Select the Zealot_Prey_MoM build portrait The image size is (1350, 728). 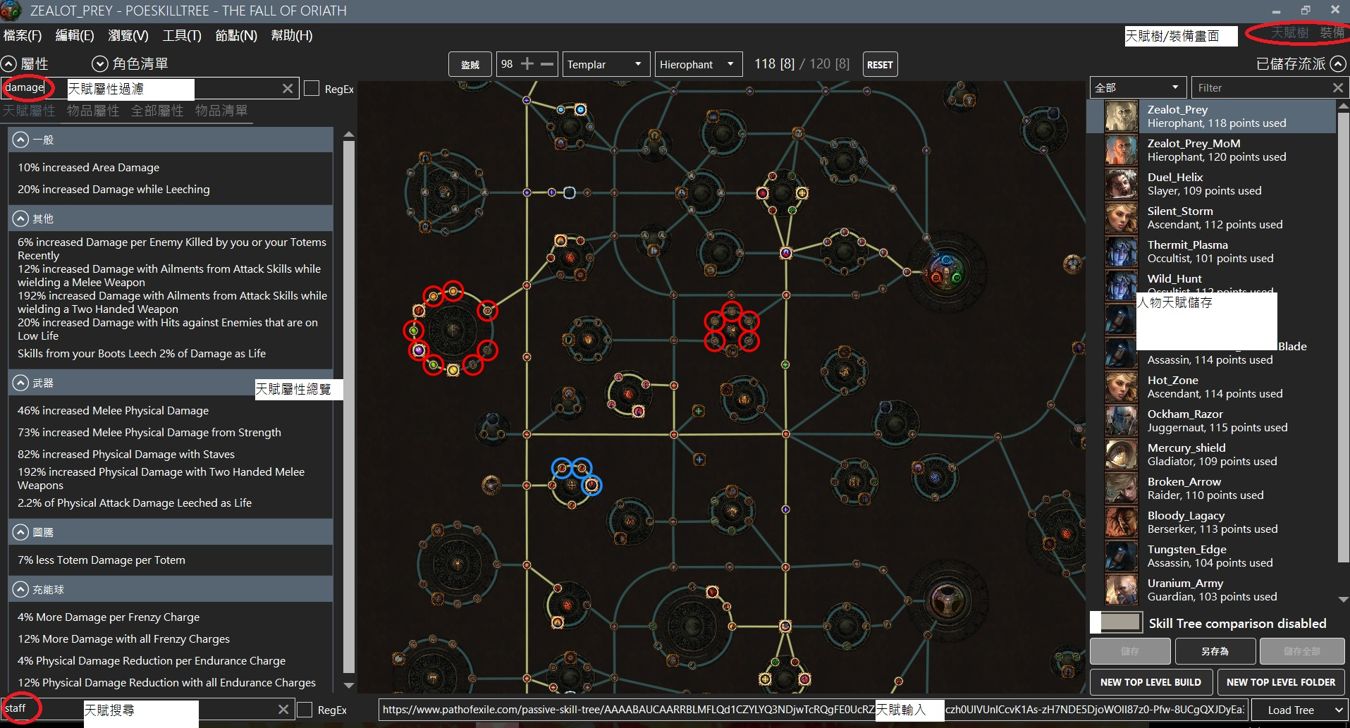point(1121,150)
